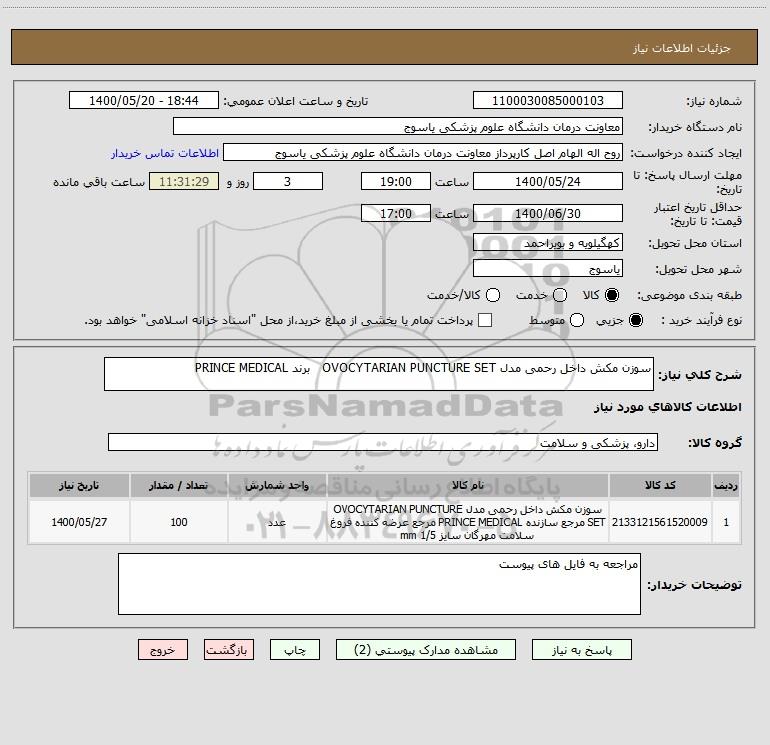Open مشاهده مدارک پیوستی (2) attachments

tap(433, 649)
